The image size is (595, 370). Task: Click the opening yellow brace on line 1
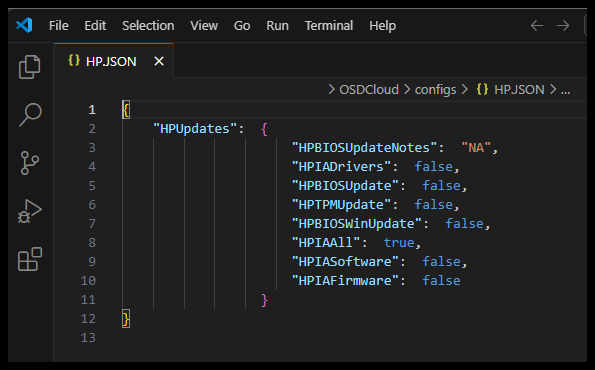pos(126,110)
